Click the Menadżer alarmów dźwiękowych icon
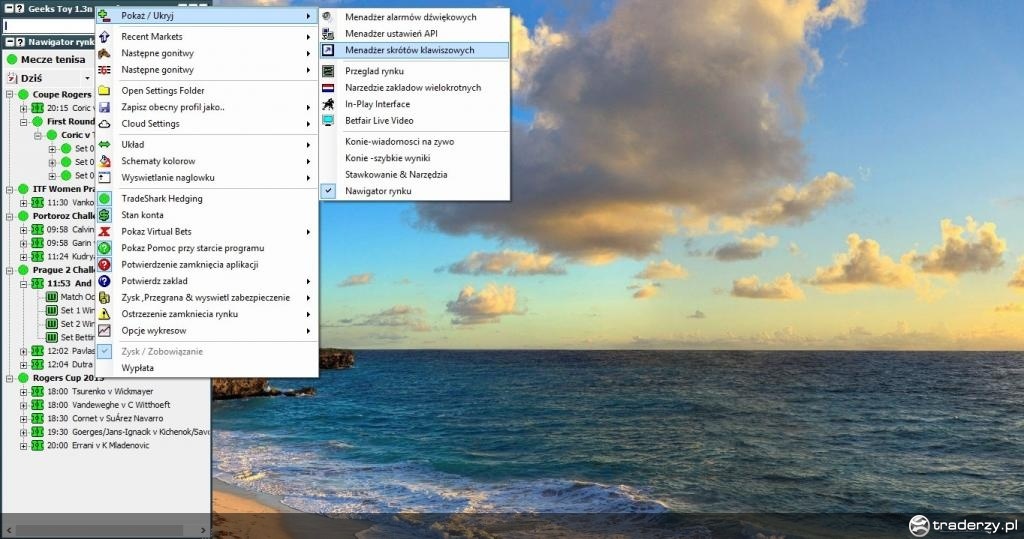This screenshot has height=539, width=1024. pyautogui.click(x=328, y=17)
